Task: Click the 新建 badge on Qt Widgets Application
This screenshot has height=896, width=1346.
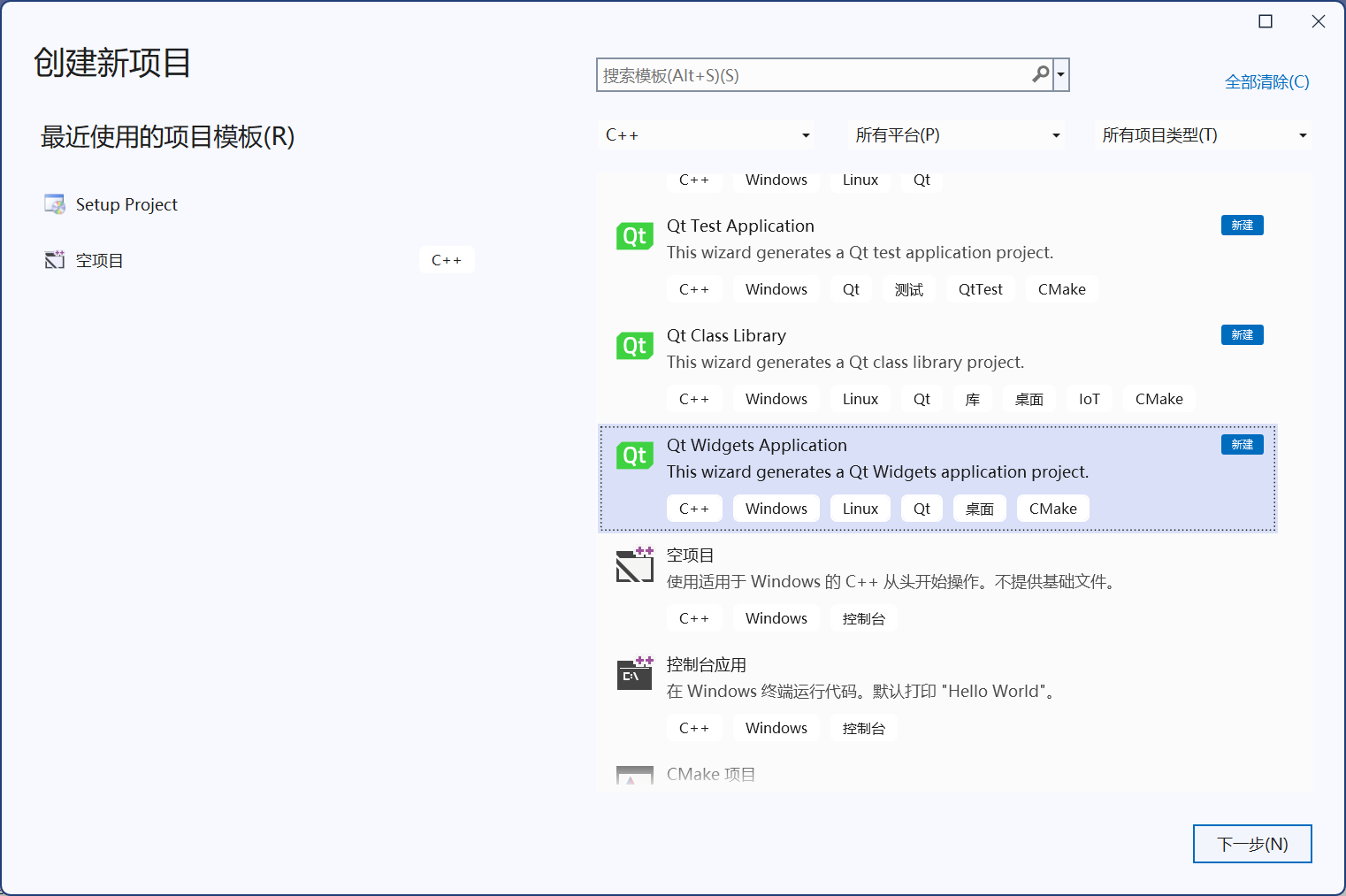Action: (1242, 445)
